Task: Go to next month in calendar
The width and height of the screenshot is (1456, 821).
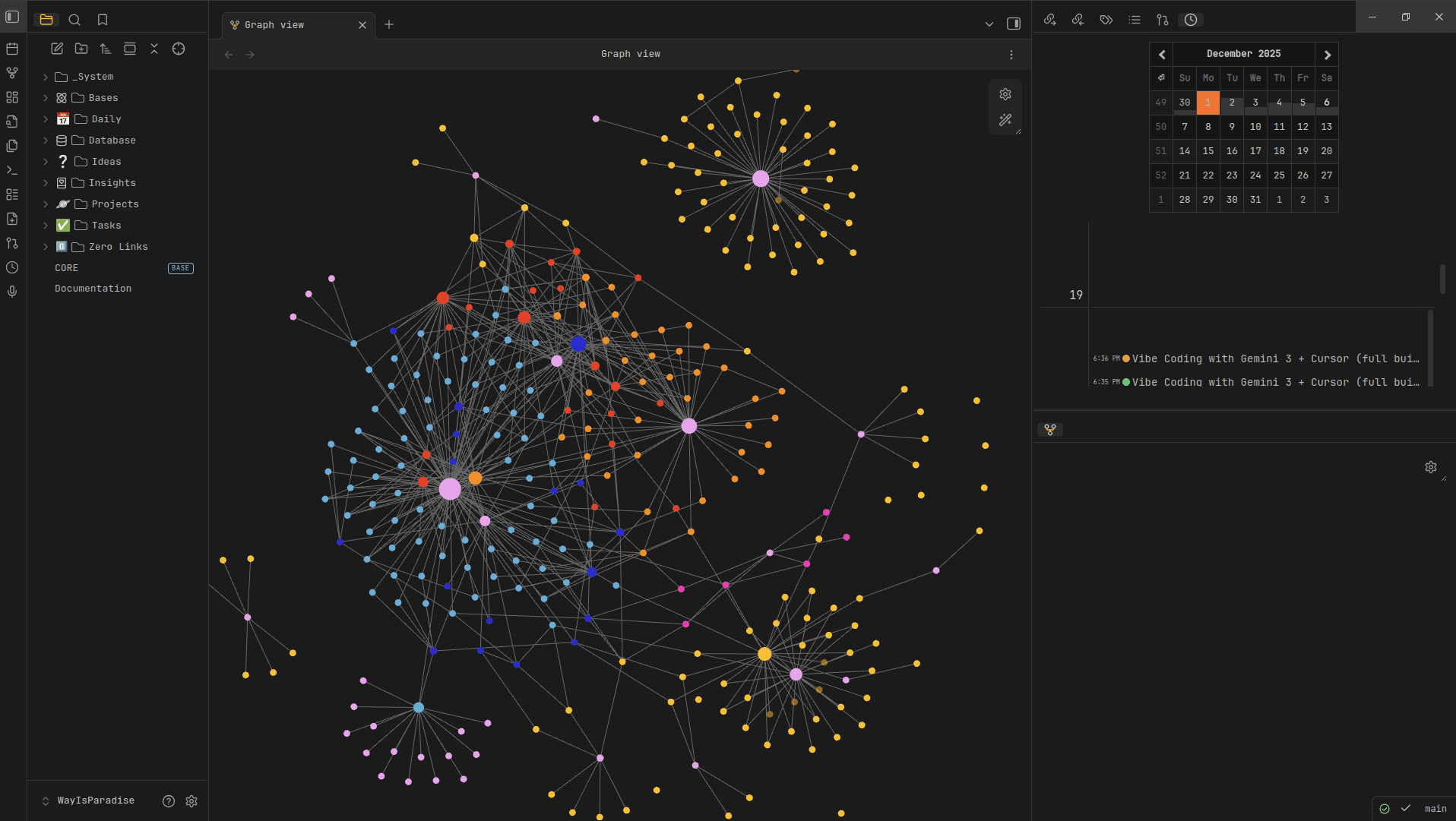Action: click(1327, 54)
